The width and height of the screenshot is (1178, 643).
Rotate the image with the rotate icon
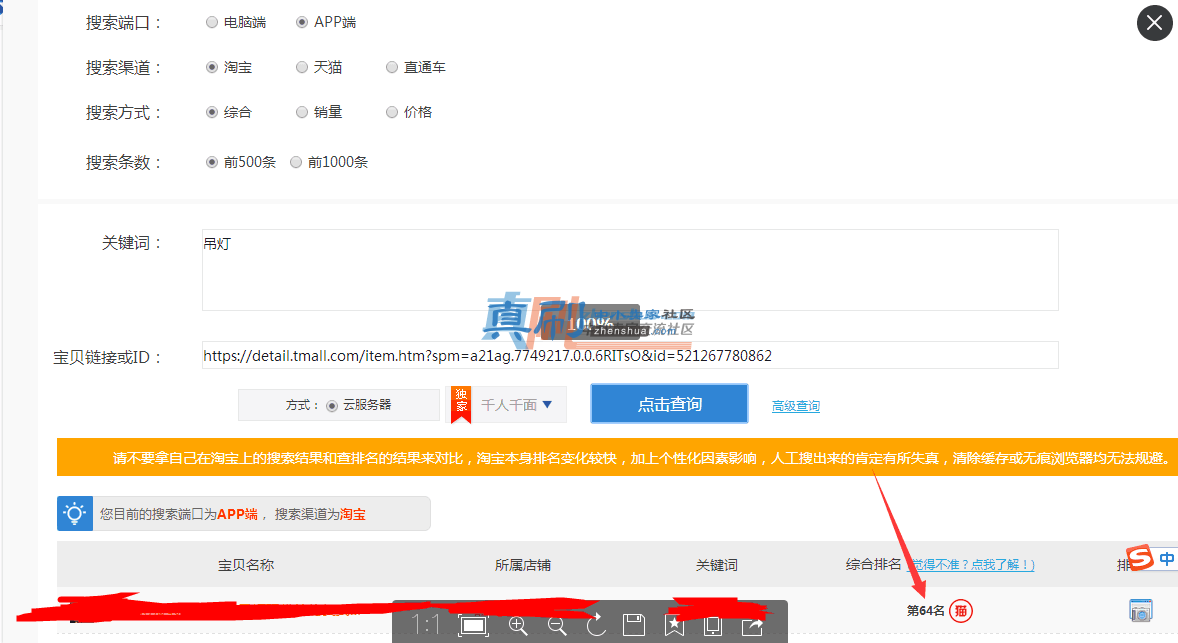[x=597, y=624]
